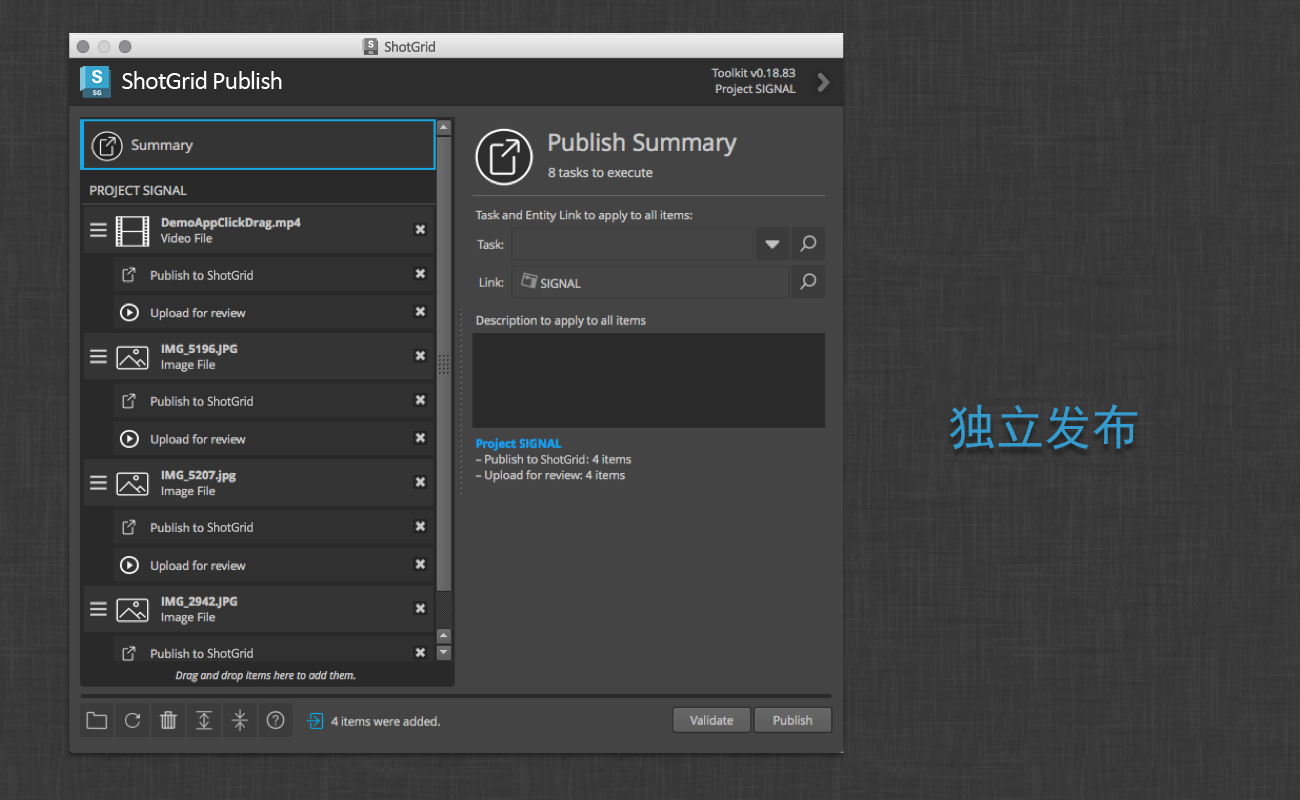
Task: Open help with the question mark icon
Action: (x=276, y=720)
